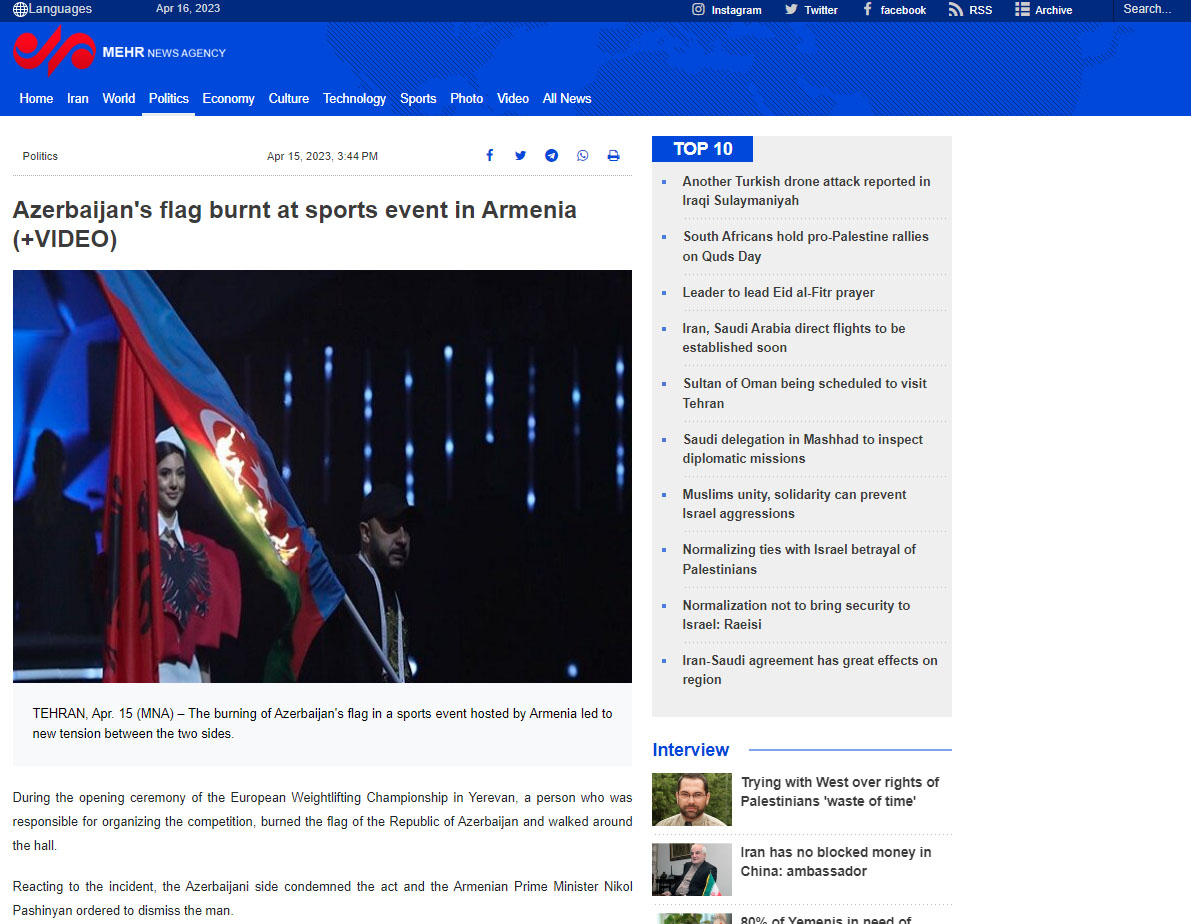Click the Search input field

(1150, 9)
